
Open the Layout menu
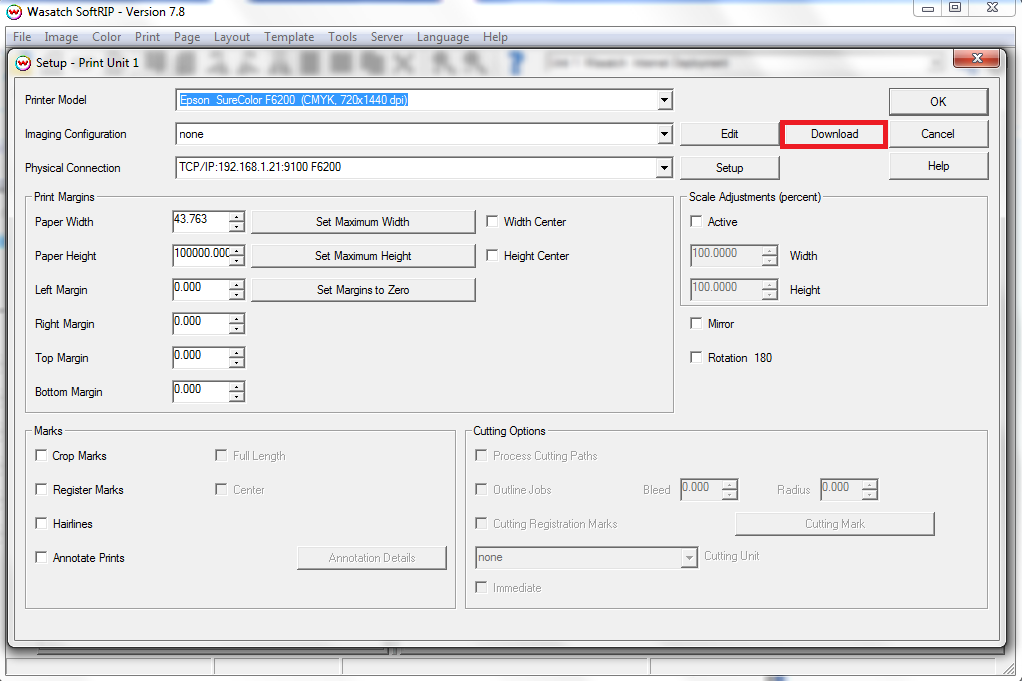pyautogui.click(x=231, y=37)
